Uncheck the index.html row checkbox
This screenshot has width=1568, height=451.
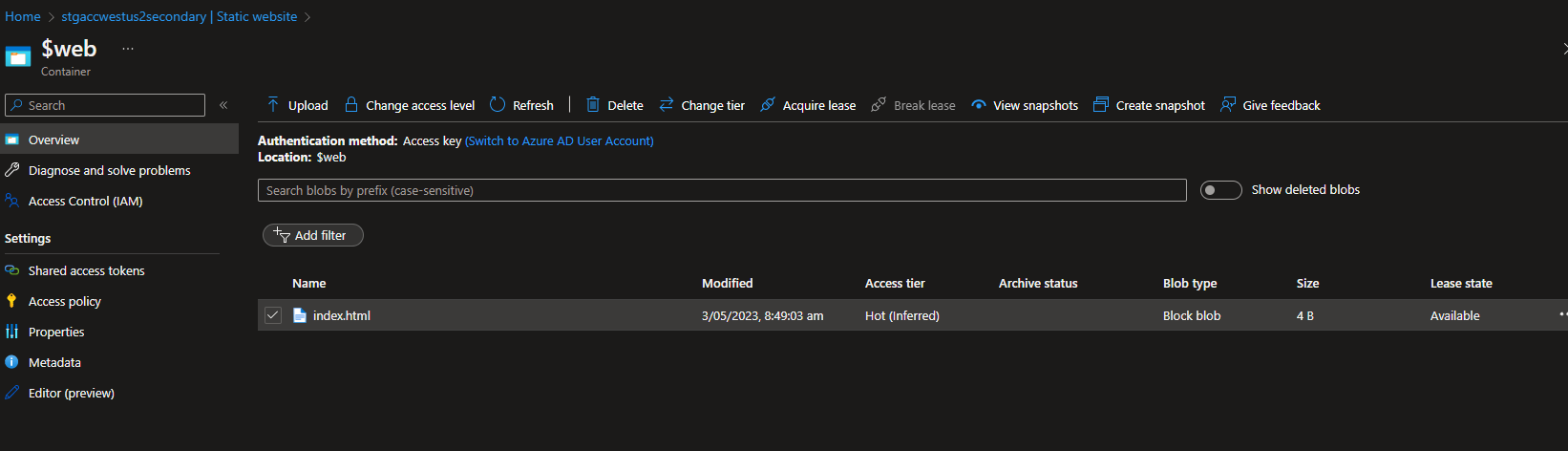273,315
